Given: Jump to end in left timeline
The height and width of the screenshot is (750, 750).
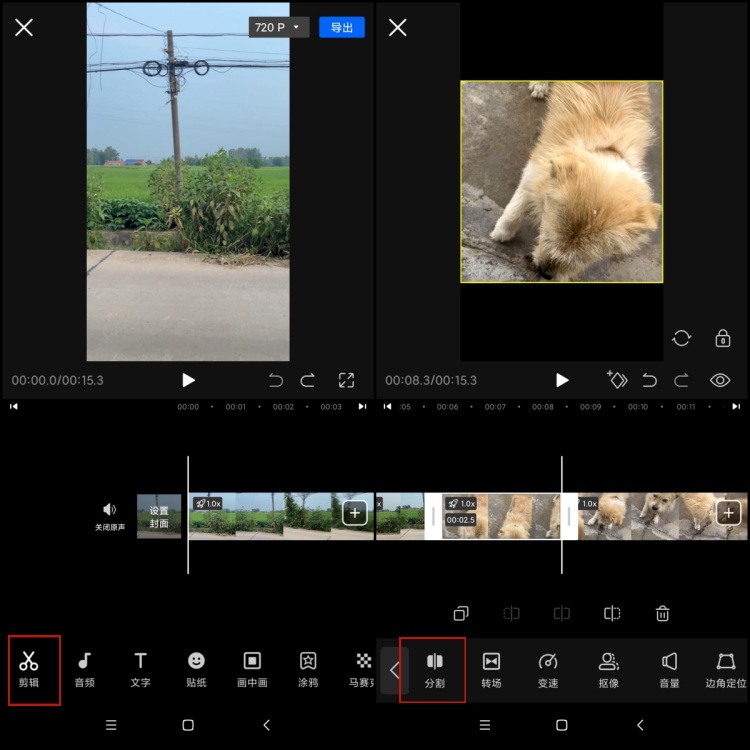Looking at the screenshot, I should click(x=363, y=407).
